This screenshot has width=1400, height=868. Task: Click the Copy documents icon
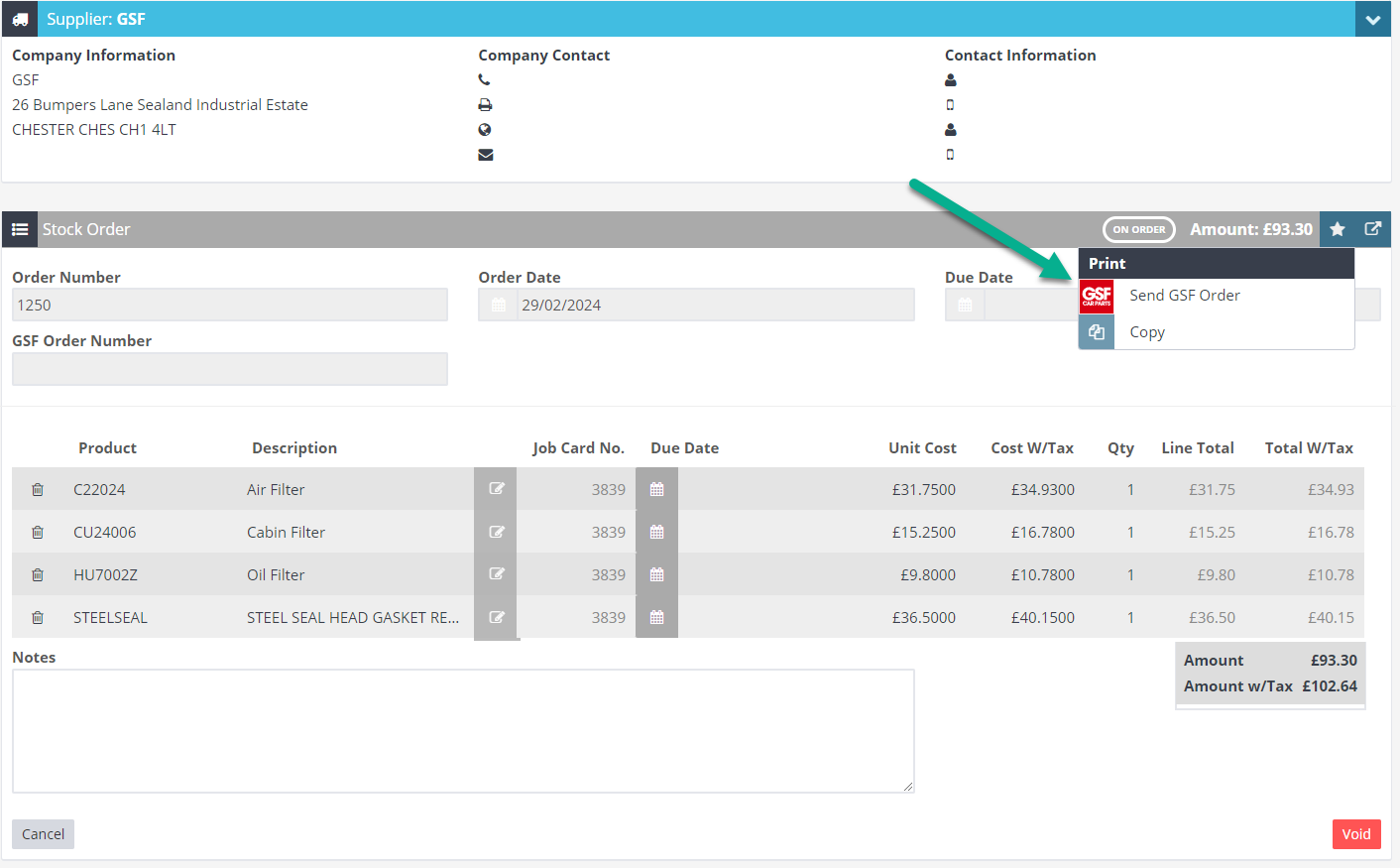[x=1097, y=332]
